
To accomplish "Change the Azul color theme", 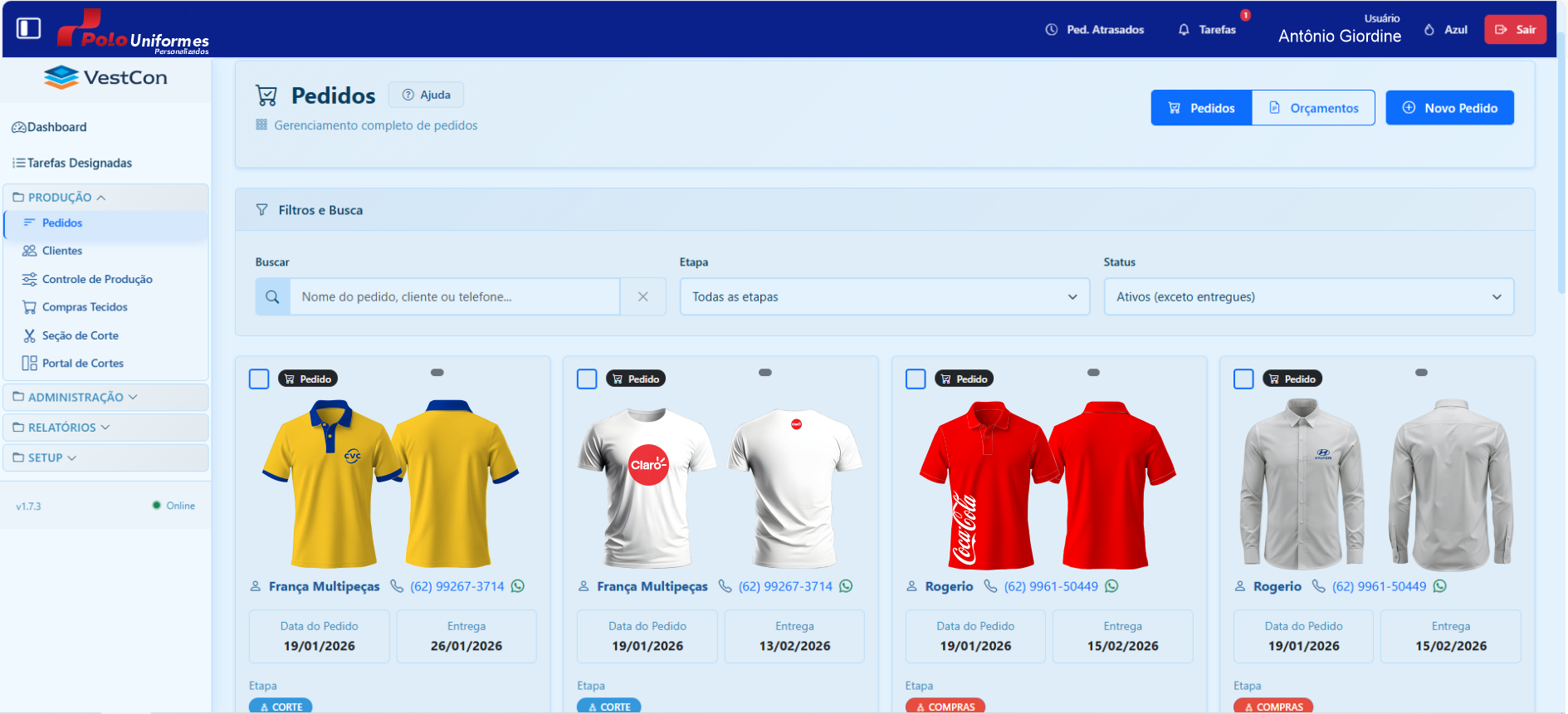I will pyautogui.click(x=1446, y=30).
